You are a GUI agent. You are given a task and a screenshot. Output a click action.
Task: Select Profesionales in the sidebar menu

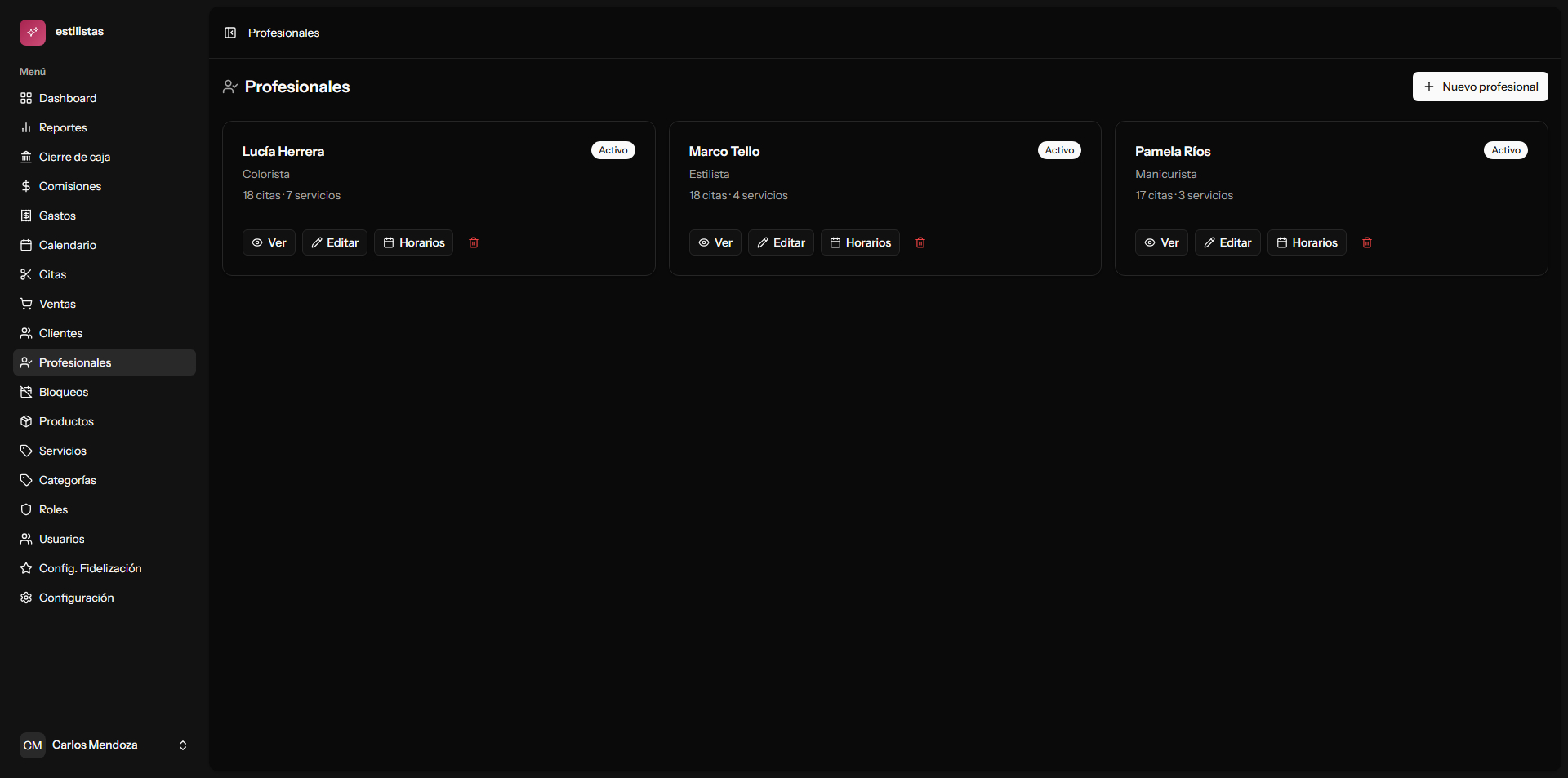[75, 362]
